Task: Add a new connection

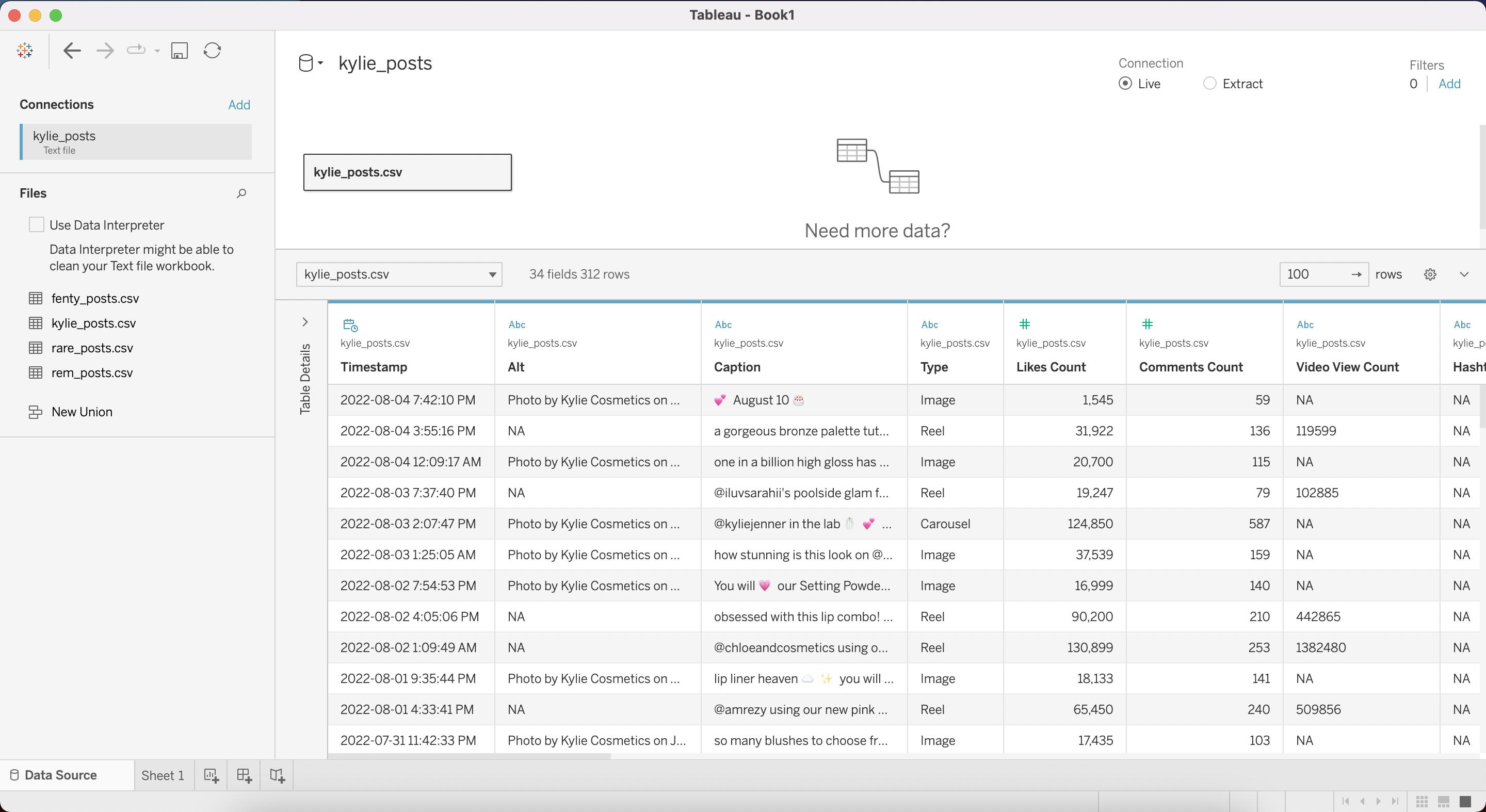Action: [239, 105]
